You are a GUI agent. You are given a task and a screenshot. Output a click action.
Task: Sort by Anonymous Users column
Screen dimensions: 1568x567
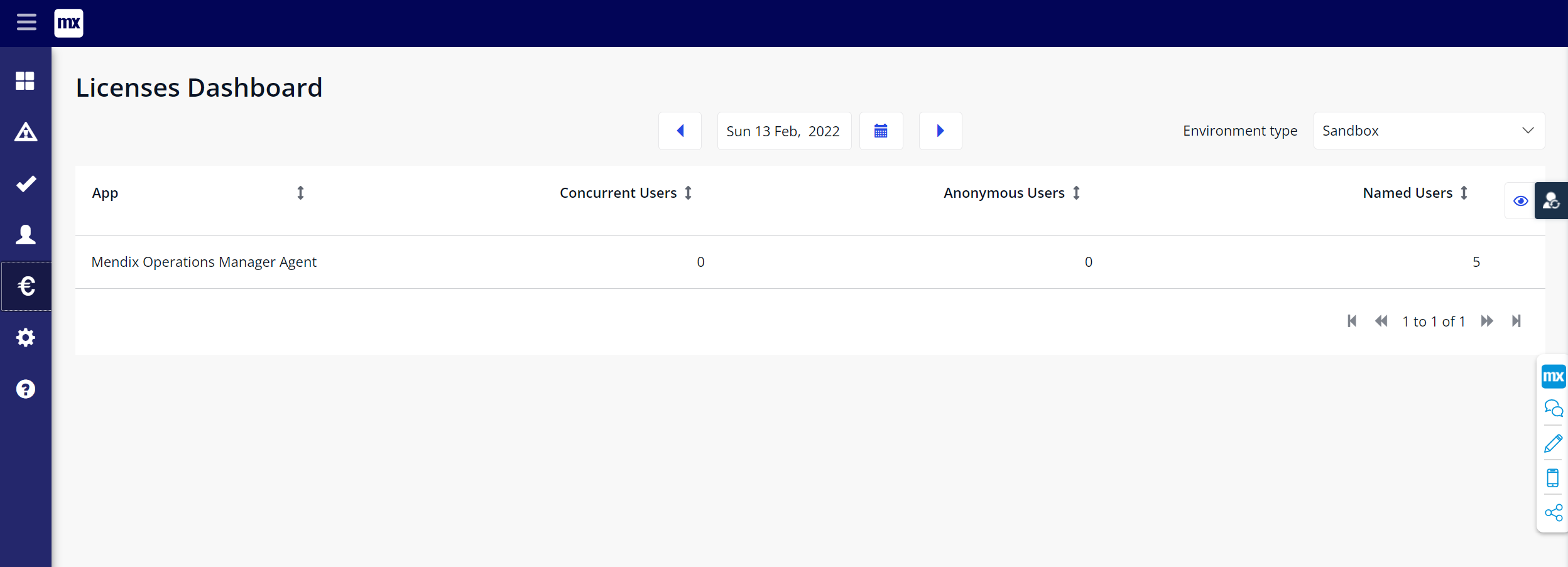tap(1076, 193)
